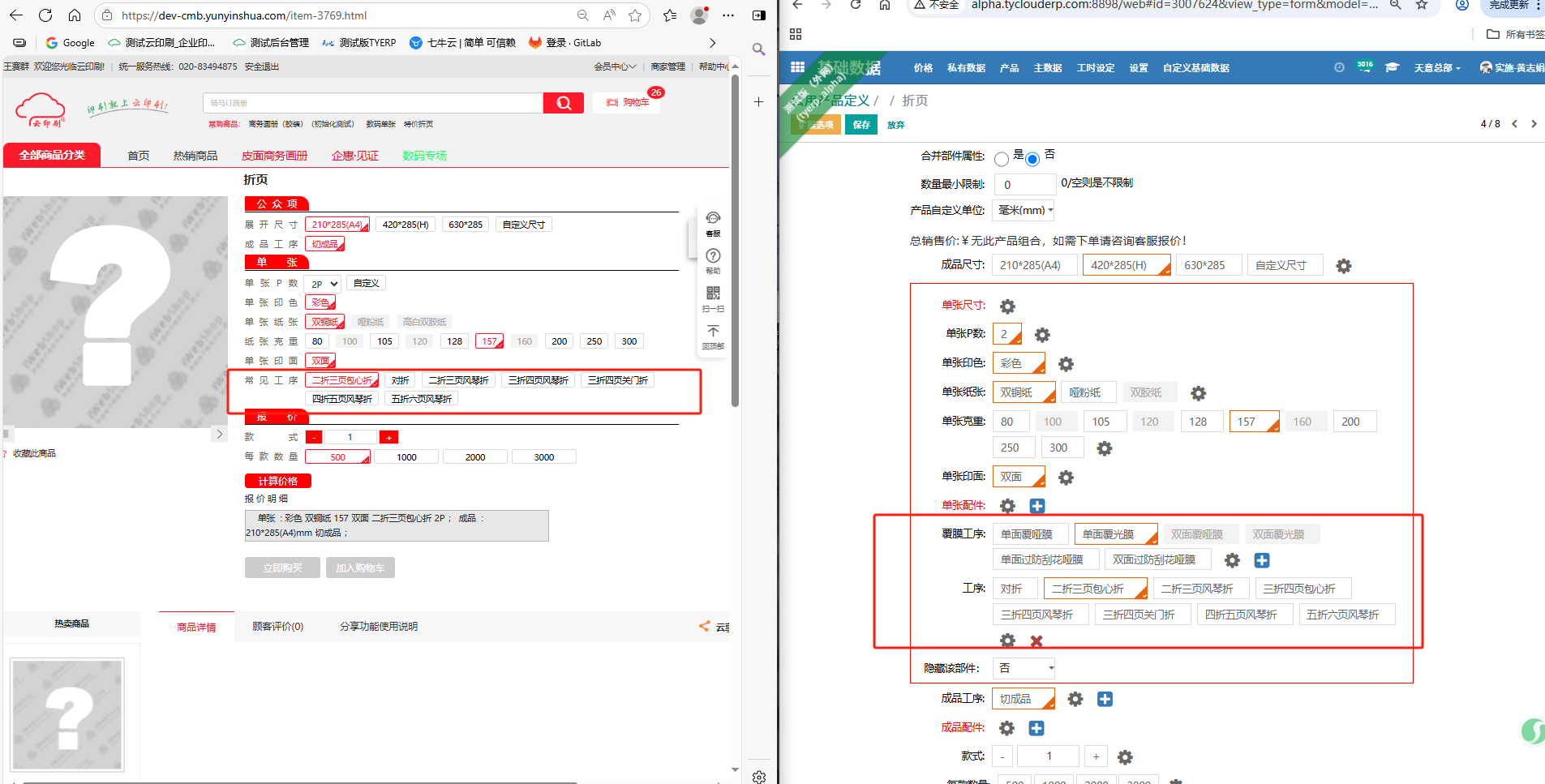Click the red 计算价格 button

coord(277,481)
